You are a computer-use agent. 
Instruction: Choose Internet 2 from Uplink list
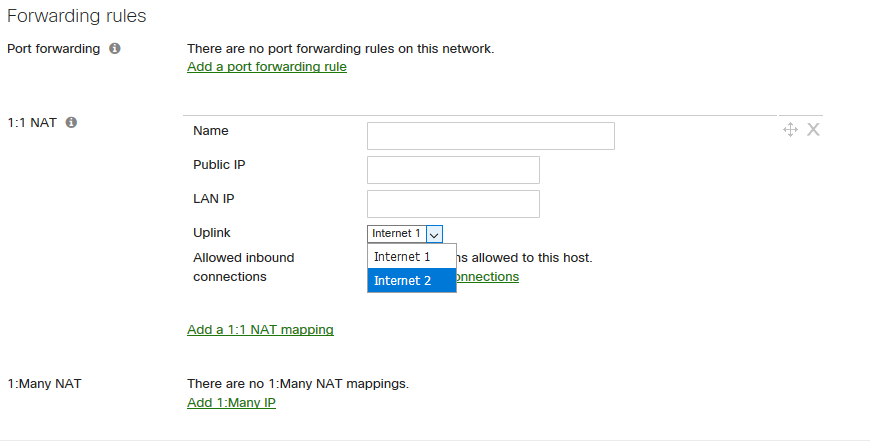412,281
